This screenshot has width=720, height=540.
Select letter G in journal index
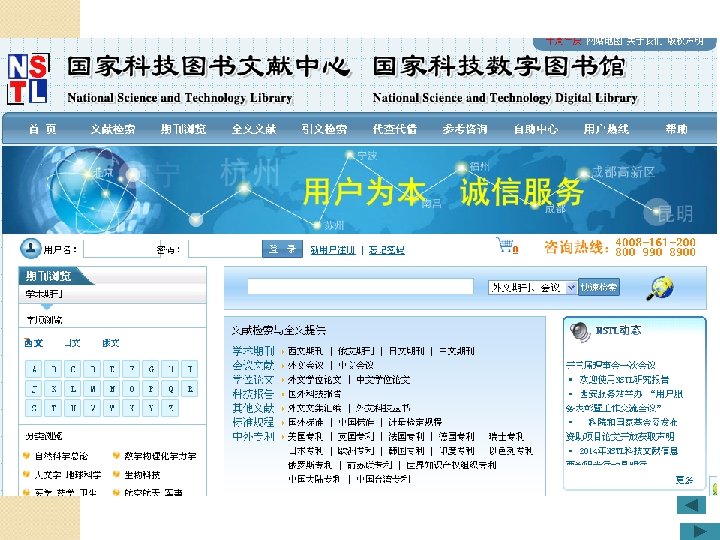tap(151, 369)
